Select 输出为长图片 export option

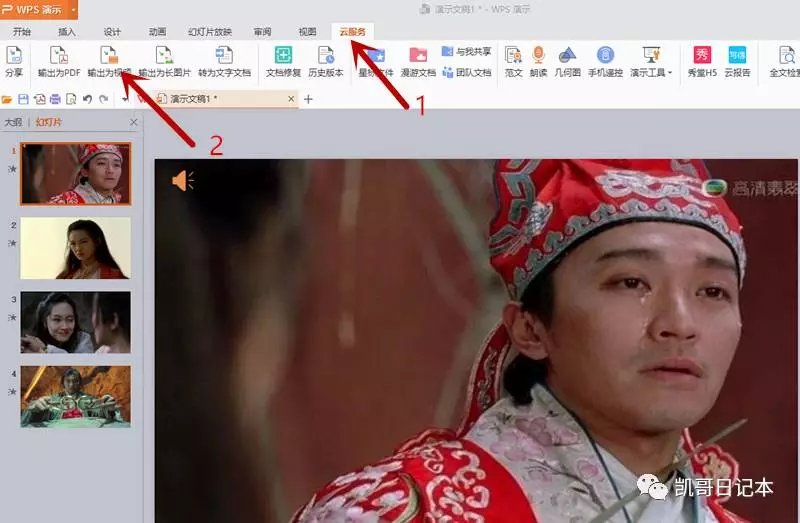[164, 61]
